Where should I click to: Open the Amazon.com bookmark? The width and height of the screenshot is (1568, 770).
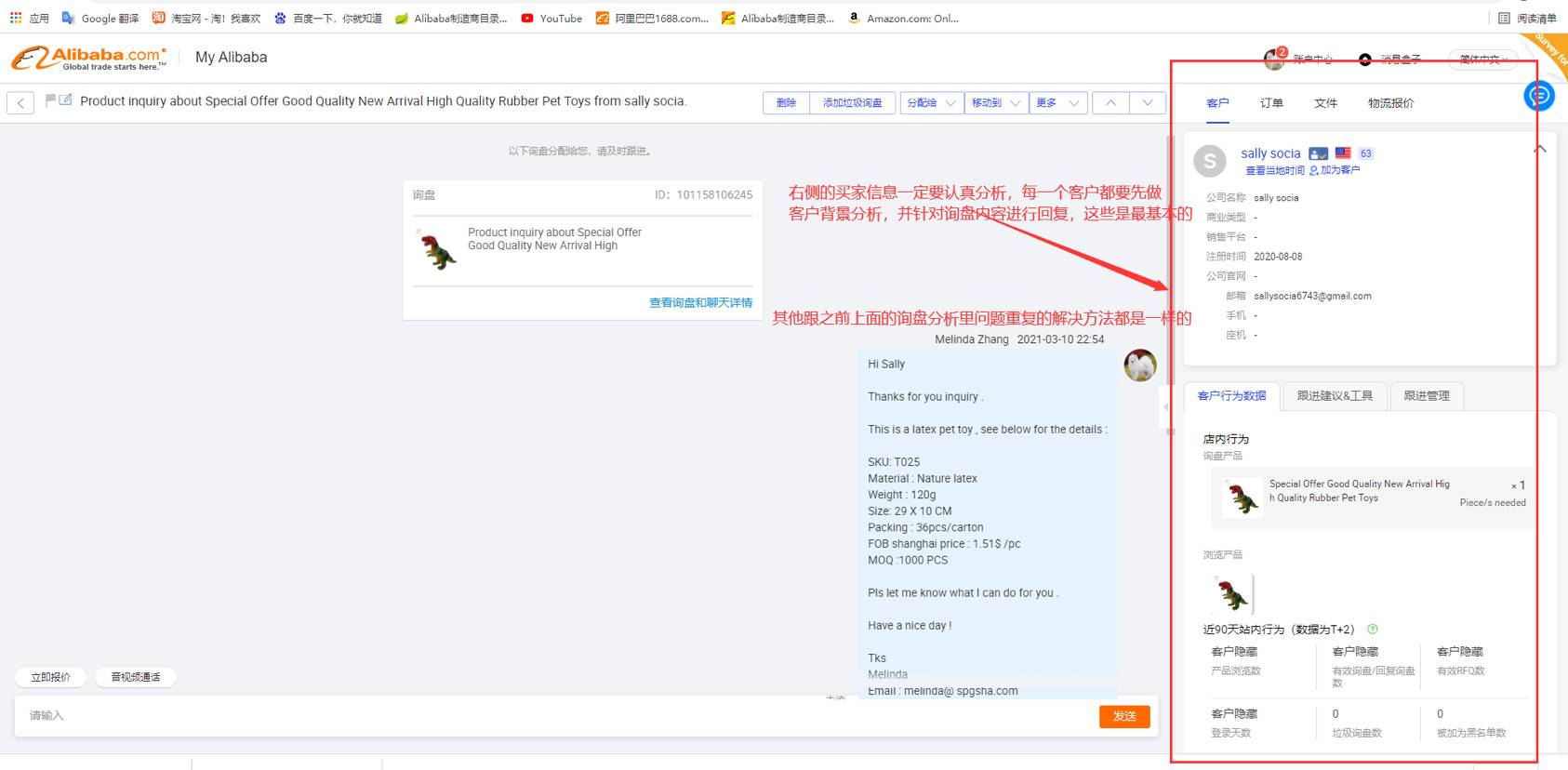[903, 18]
